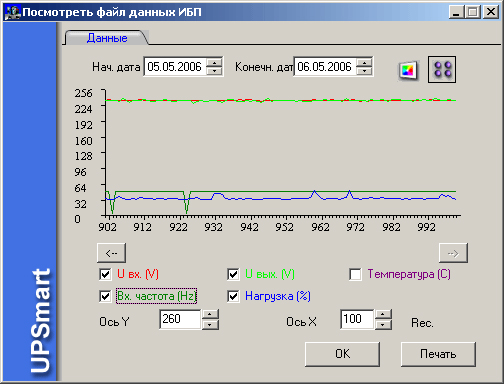Toggle the U вх. (V) checkbox

105,274
